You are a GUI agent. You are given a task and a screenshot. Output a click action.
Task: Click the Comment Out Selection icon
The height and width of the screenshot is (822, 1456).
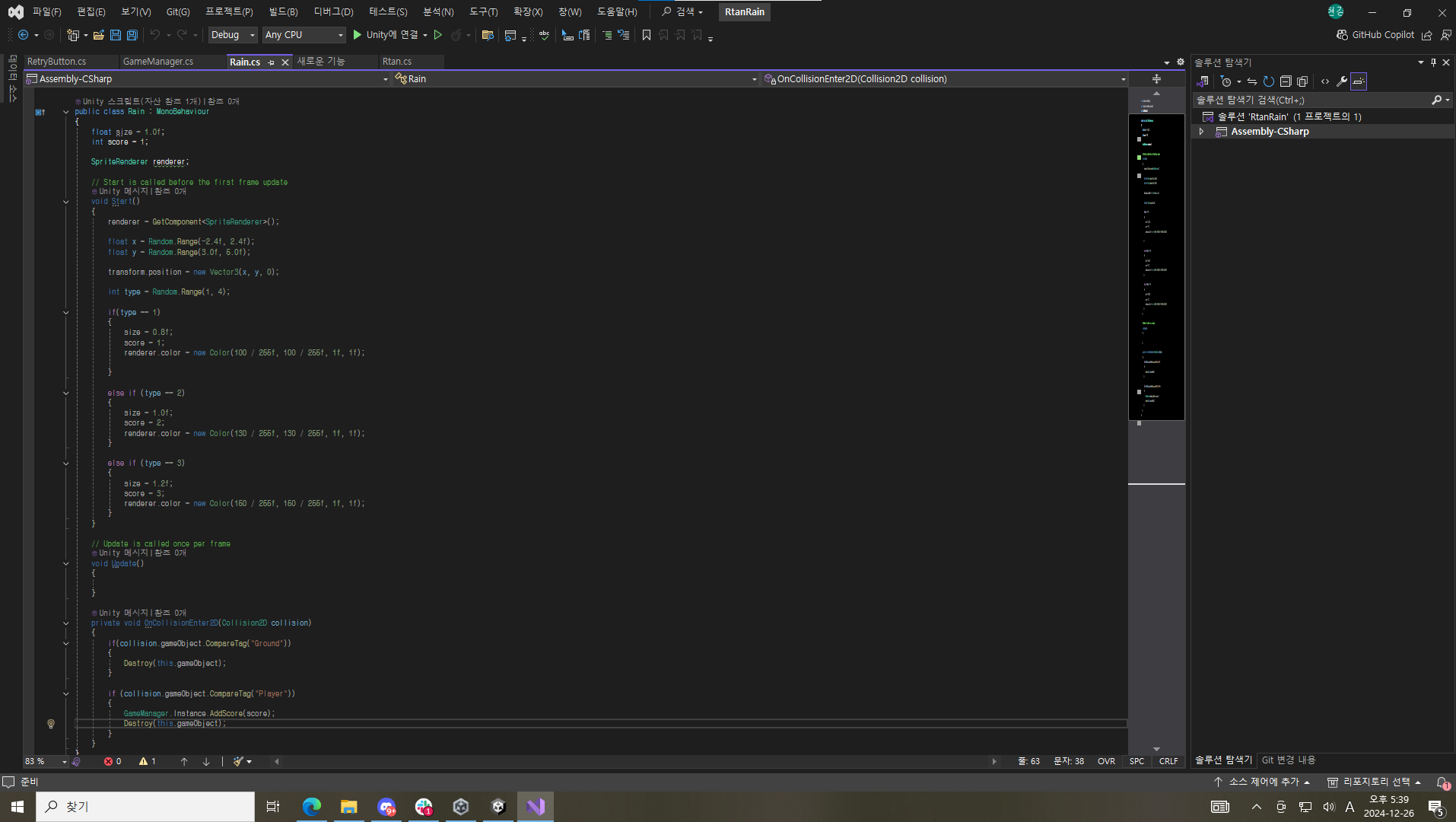[607, 35]
